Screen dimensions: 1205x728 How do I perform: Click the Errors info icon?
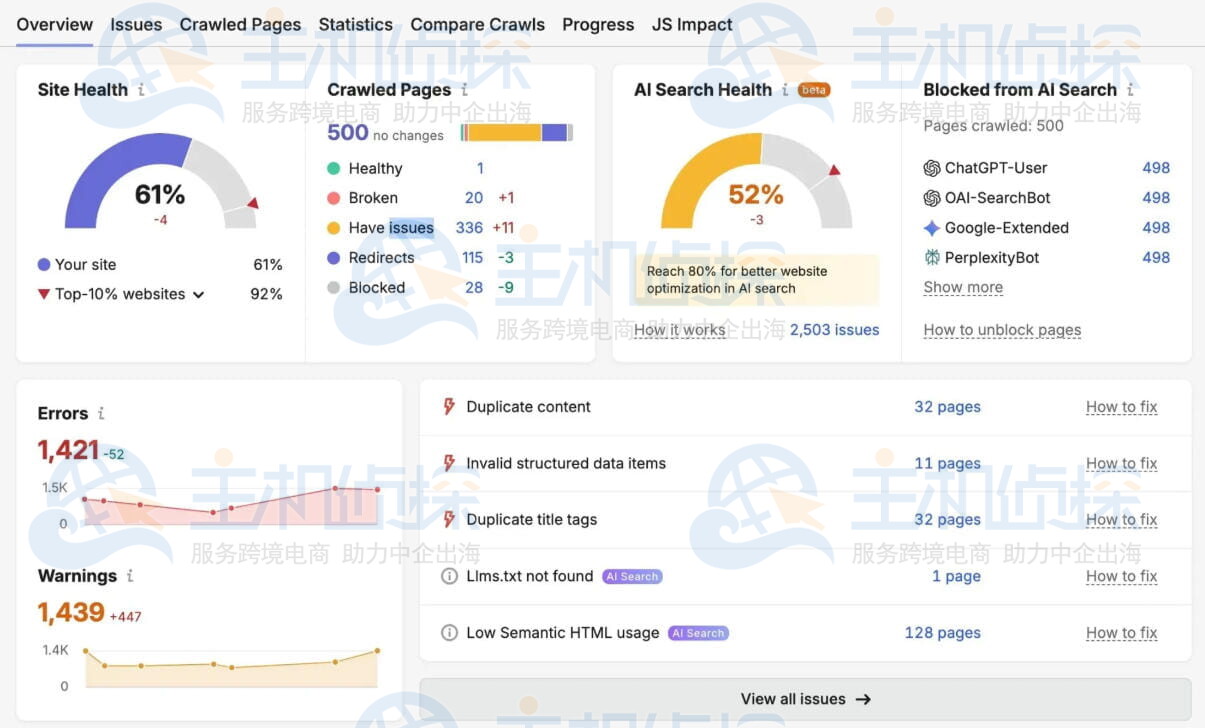tap(101, 413)
